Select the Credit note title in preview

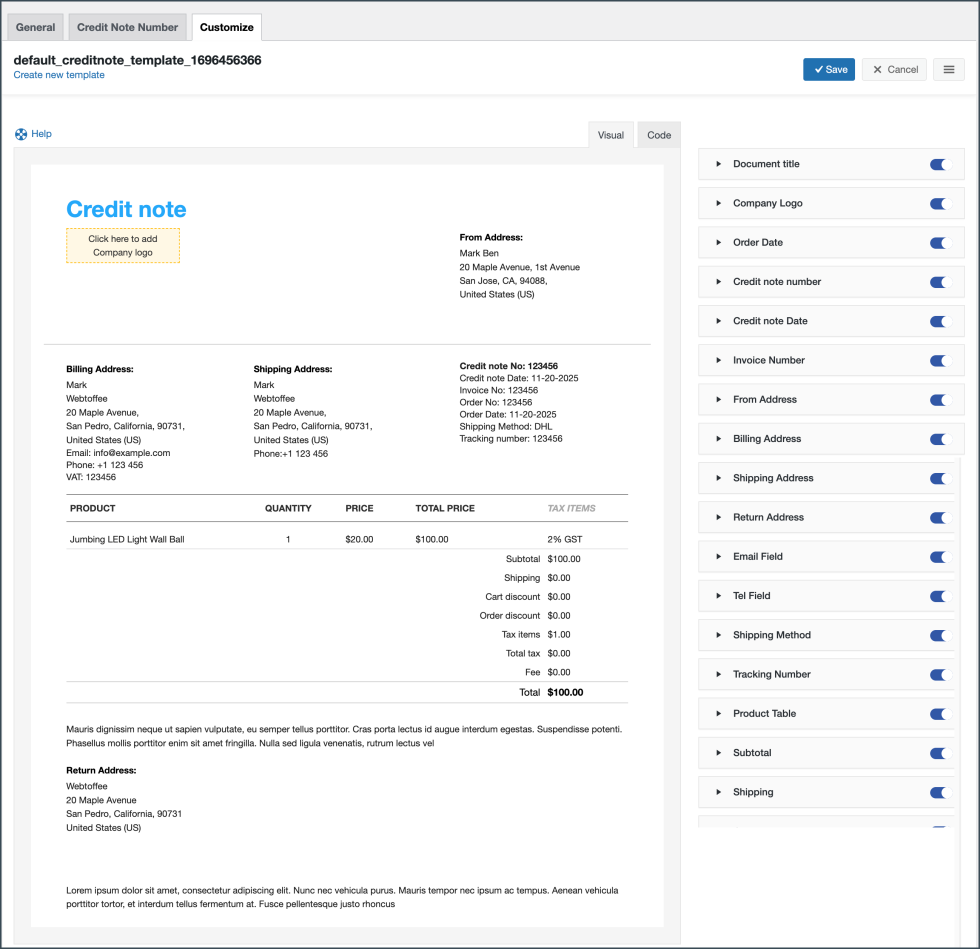126,209
